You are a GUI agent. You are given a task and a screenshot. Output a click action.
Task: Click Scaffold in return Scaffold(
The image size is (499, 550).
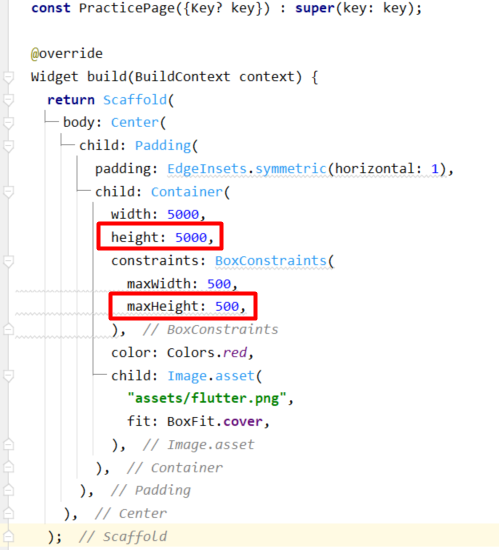click(135, 100)
